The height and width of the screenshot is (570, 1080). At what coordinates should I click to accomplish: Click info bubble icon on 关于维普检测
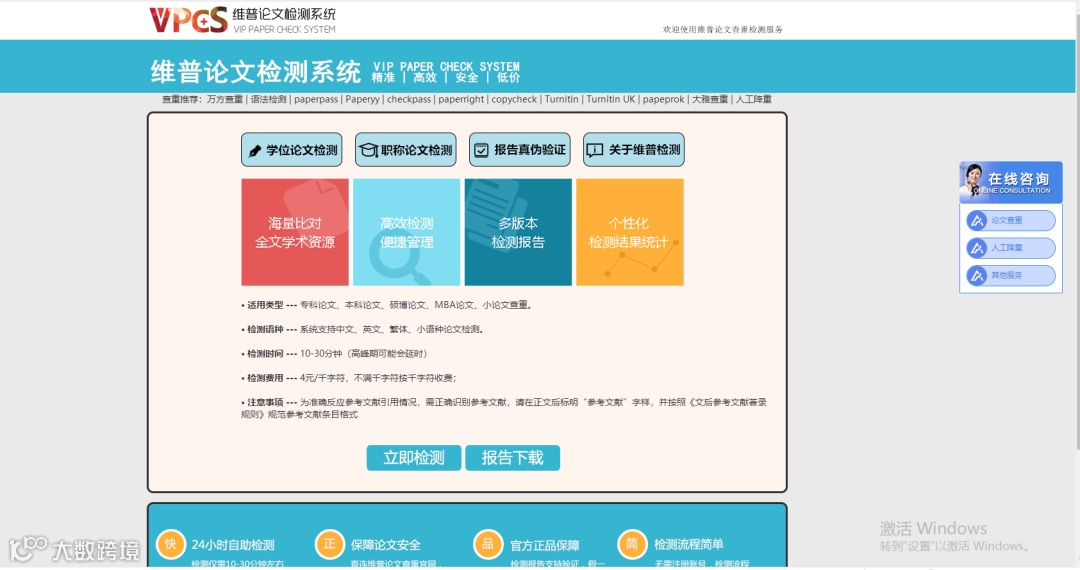pyautogui.click(x=594, y=150)
